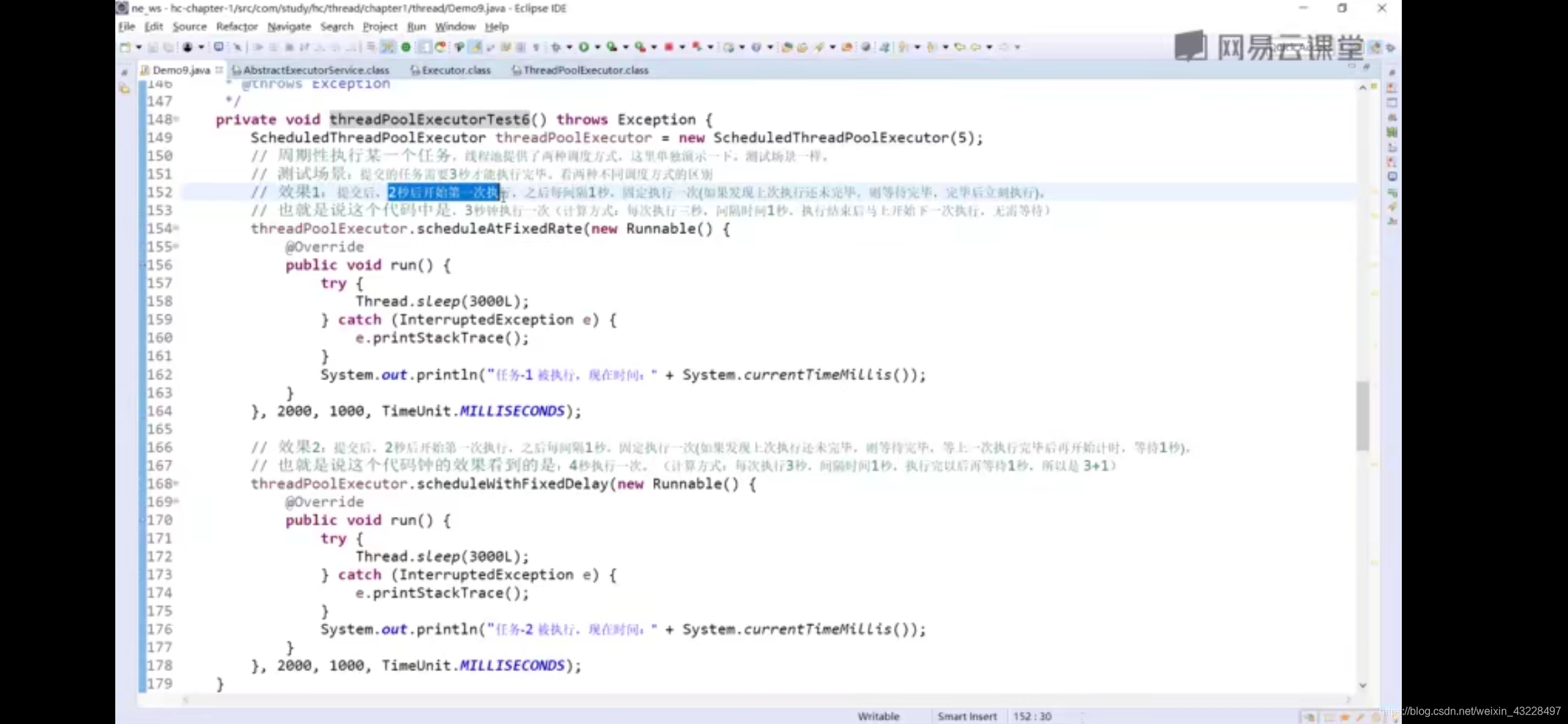Screen dimensions: 1568x724
Task: Collapse the fold marker at line 154
Action: (177, 228)
